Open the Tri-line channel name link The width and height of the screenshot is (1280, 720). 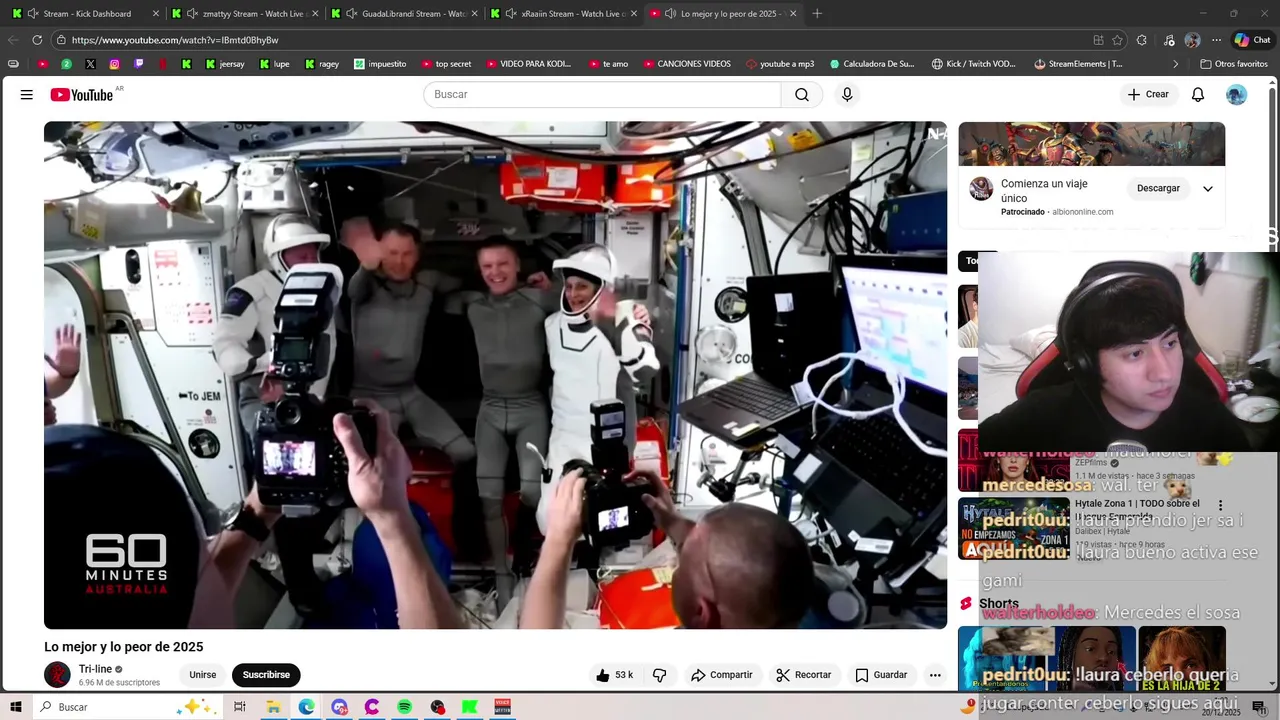point(95,669)
